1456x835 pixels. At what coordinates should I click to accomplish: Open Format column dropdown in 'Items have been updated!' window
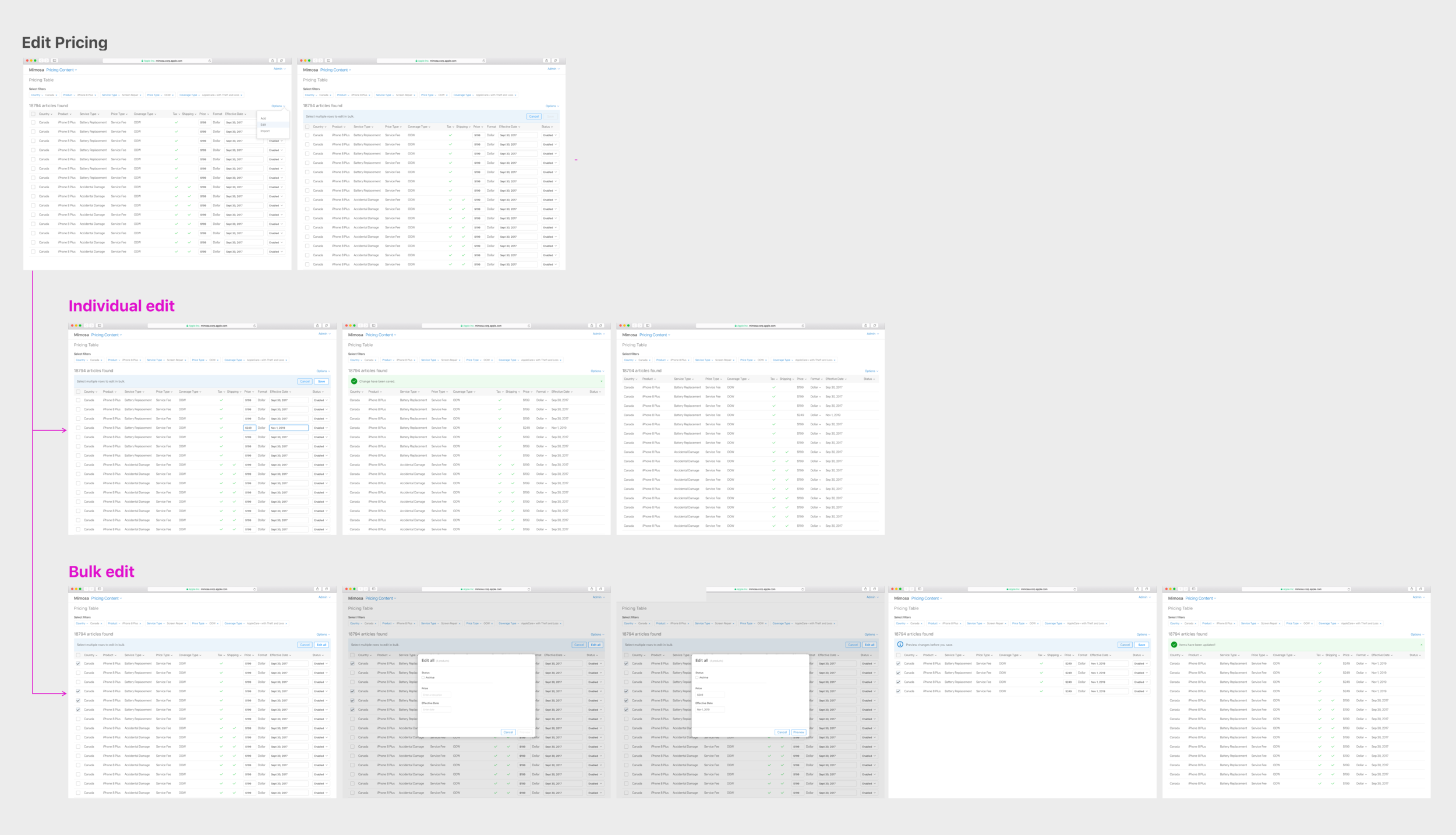(x=1363, y=655)
